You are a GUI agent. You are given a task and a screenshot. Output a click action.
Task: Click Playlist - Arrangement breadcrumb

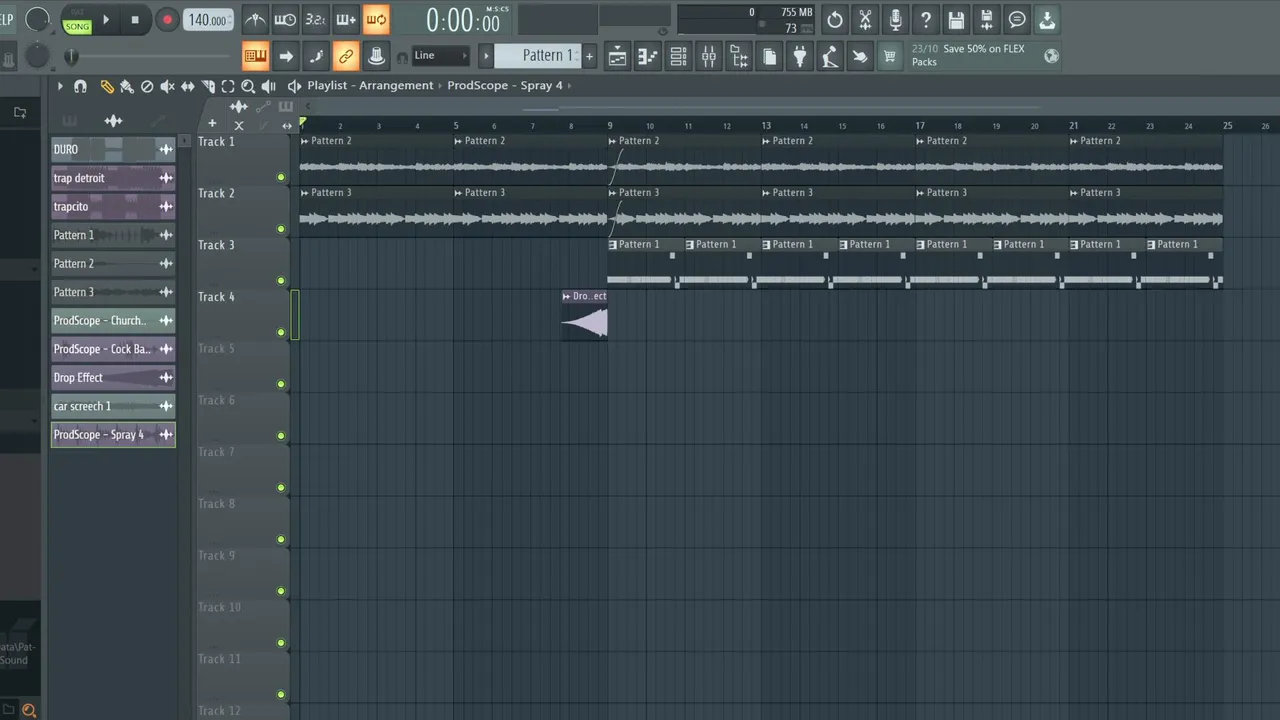[x=370, y=85]
